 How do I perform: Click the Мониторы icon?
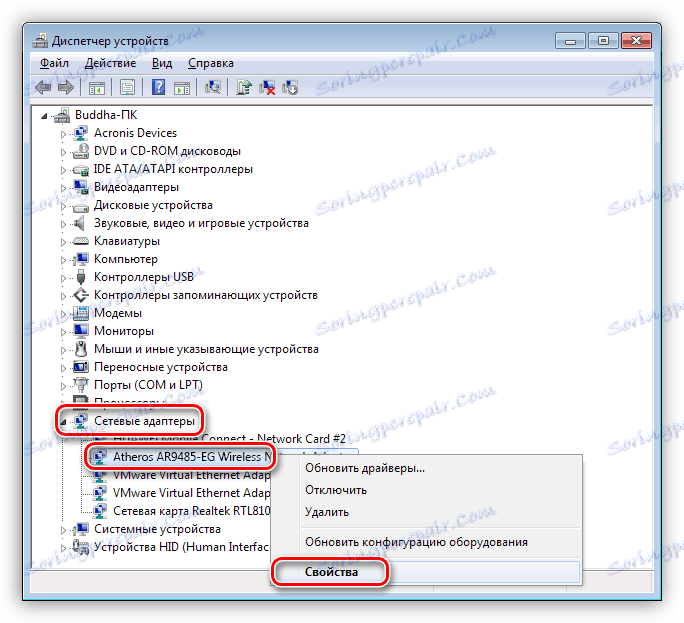(81, 331)
